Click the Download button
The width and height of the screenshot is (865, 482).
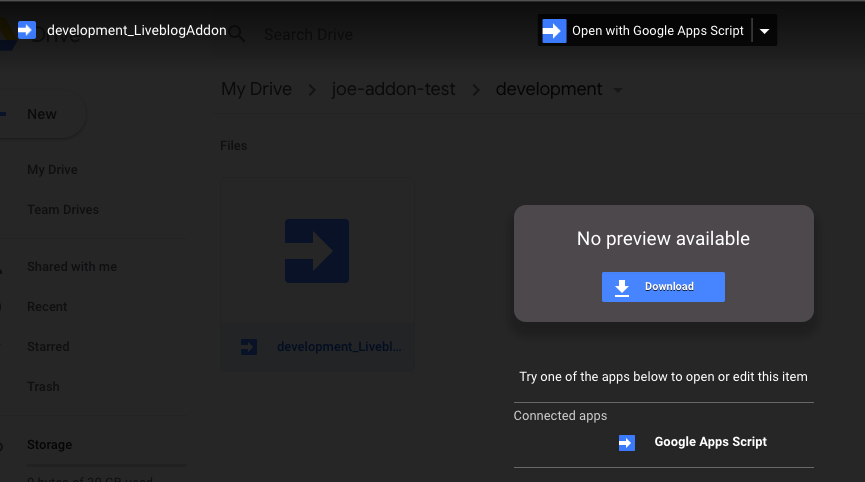click(x=663, y=287)
